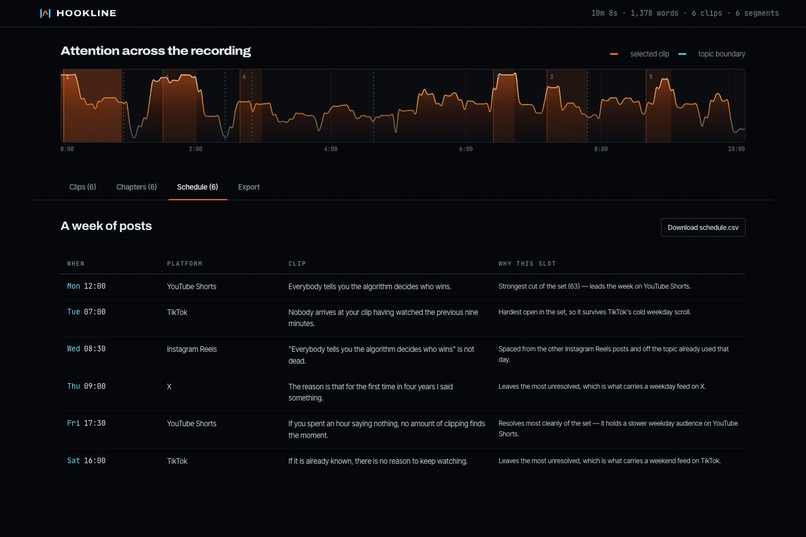Screen dimensions: 806x537
Task: Click the "Attention across the recording" heading
Action: coord(156,51)
